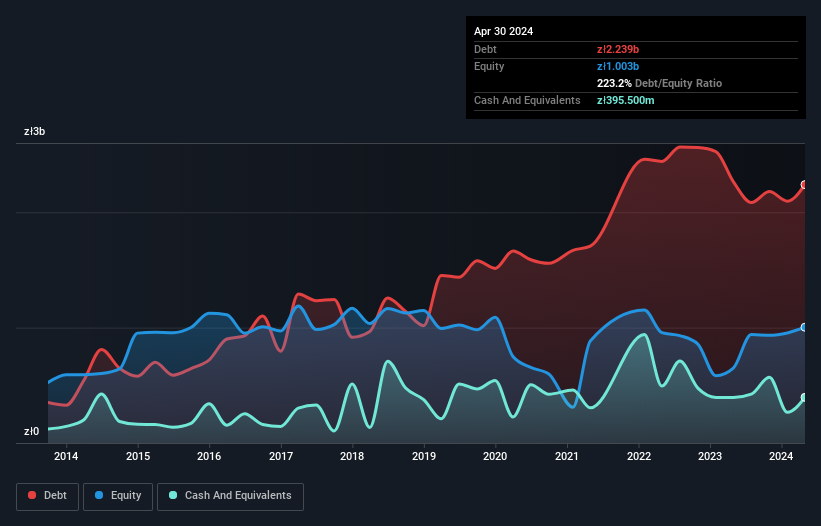Click the 2018 x-axis label
This screenshot has height=526, width=821.
pyautogui.click(x=352, y=456)
